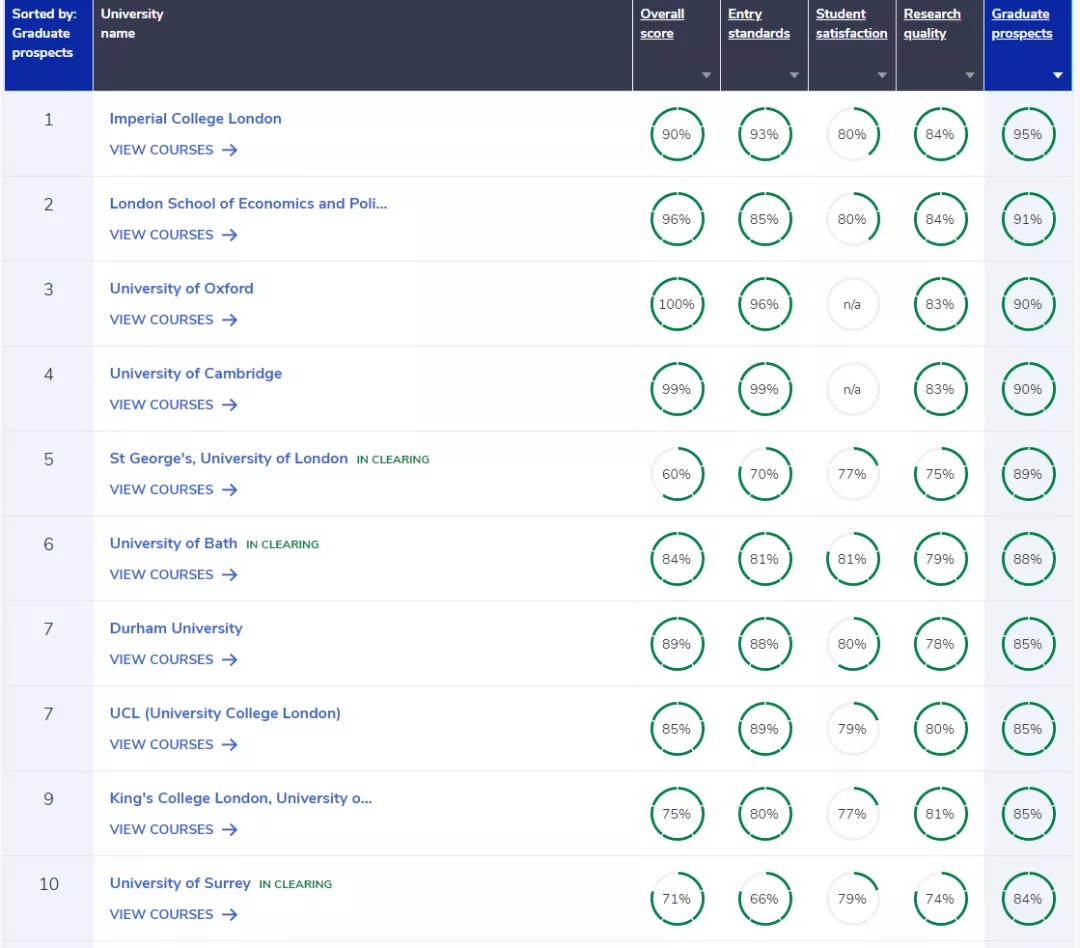Click University of Cambridge's 99% entry standards ring
1080x948 pixels.
pyautogui.click(x=765, y=389)
